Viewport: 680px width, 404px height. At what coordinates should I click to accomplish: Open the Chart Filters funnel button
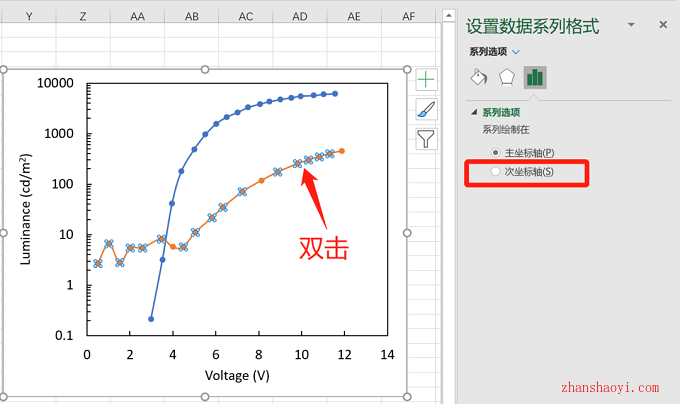click(426, 139)
